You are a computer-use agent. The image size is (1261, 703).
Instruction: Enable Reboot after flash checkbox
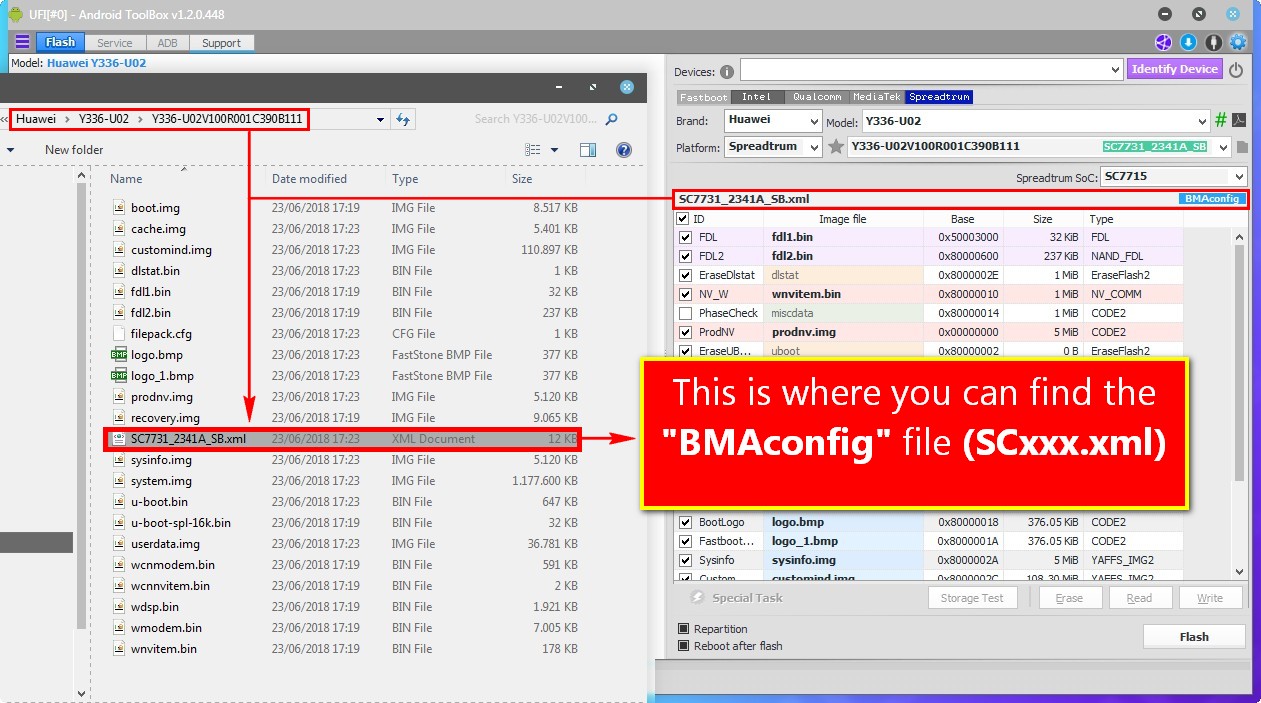(684, 646)
